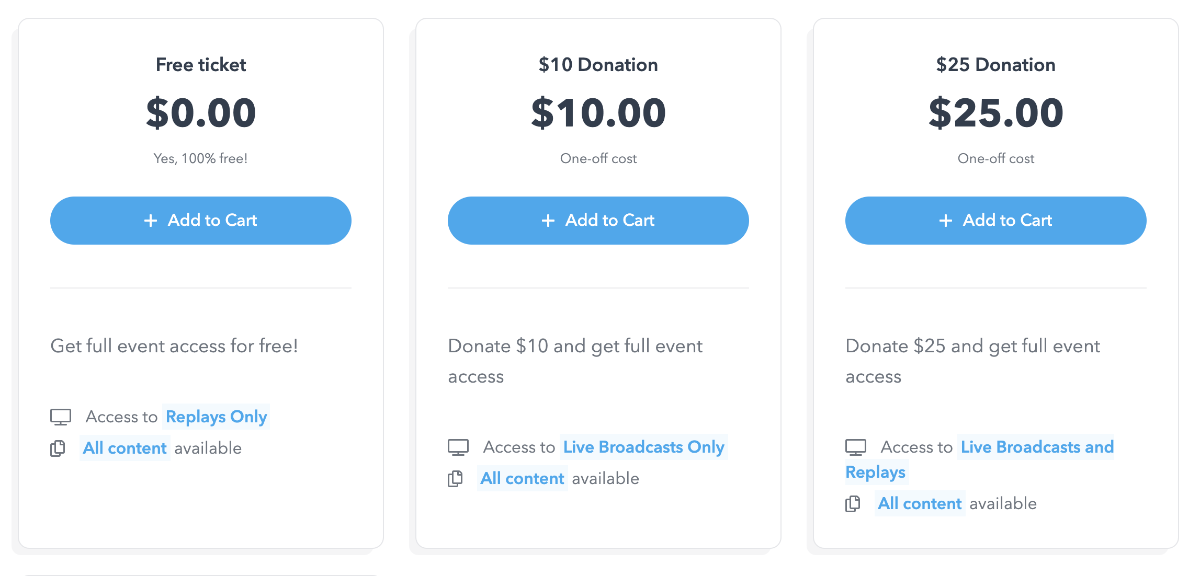Image resolution: width=1200 pixels, height=576 pixels.
Task: Open the Live Broadcasts Only link
Action: click(644, 447)
